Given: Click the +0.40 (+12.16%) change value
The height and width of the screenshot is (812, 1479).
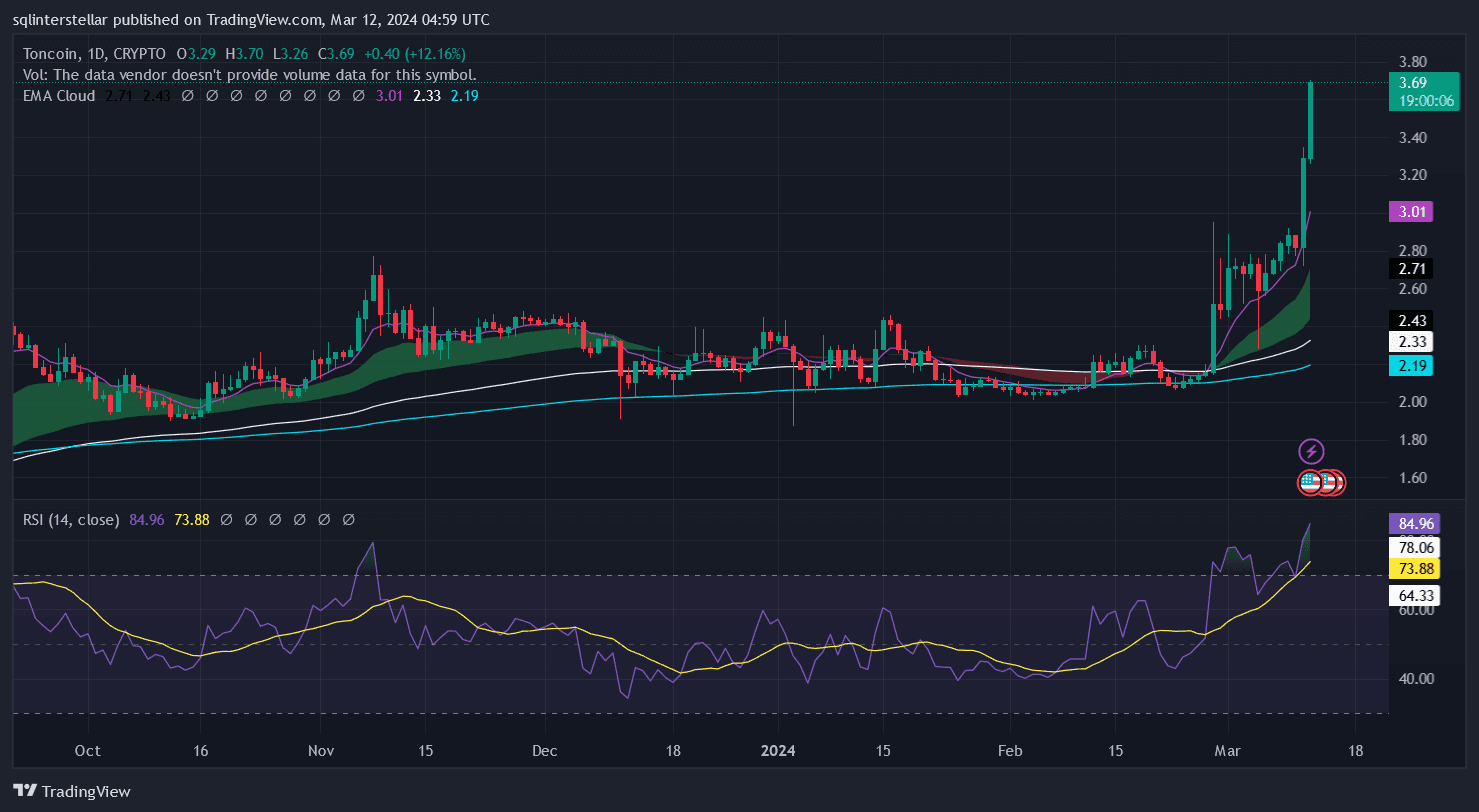Looking at the screenshot, I should [x=414, y=53].
